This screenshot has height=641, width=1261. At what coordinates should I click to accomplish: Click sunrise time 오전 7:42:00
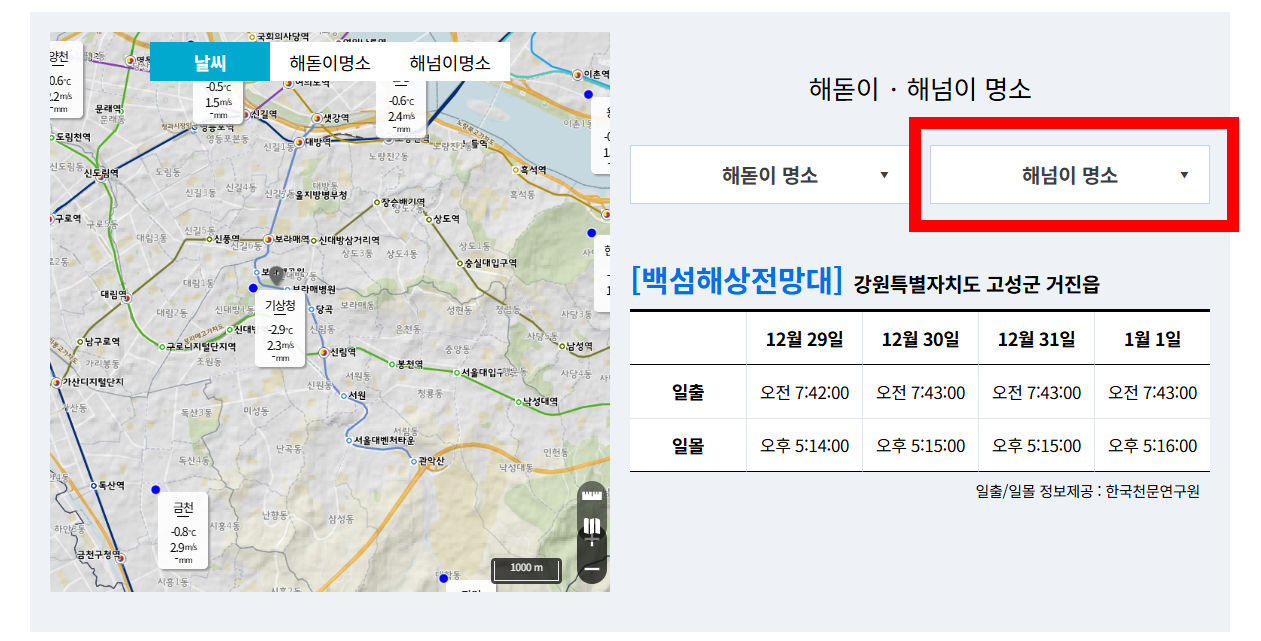804,393
